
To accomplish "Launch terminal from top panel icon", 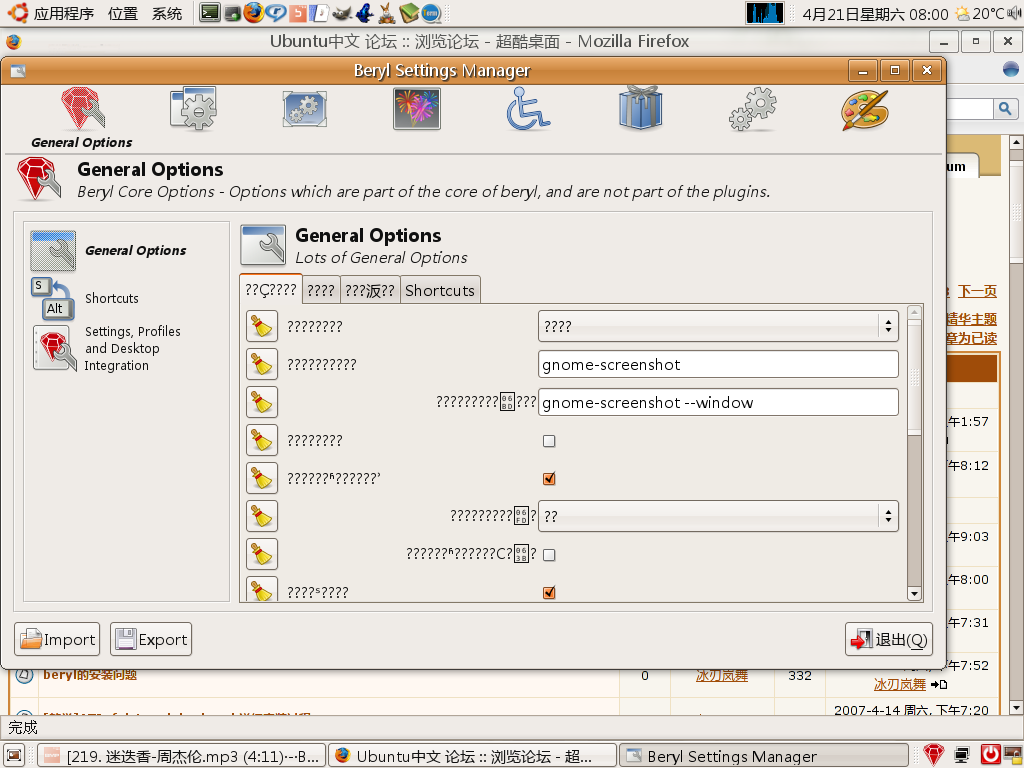I will (x=210, y=12).
